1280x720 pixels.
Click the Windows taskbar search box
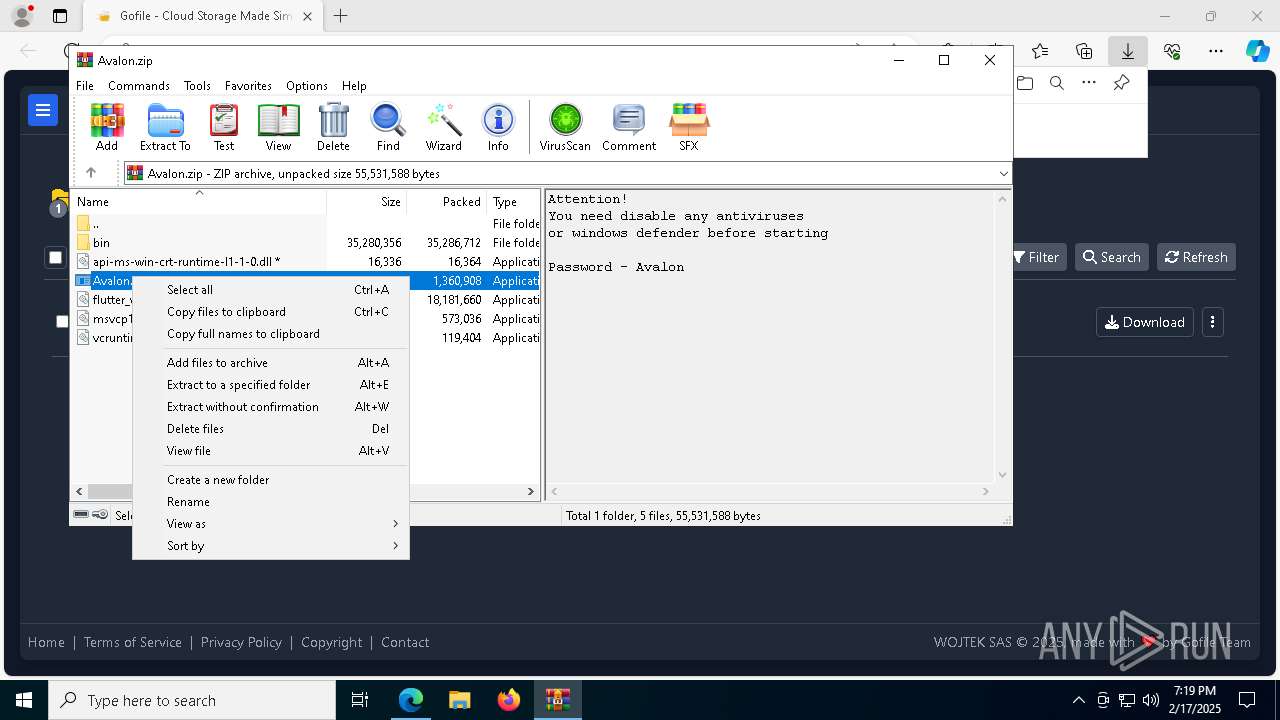[192, 700]
